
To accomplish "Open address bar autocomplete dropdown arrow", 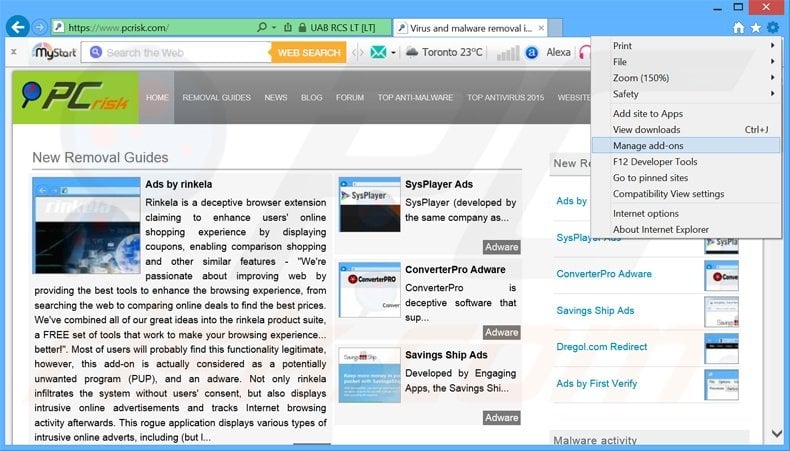I will coord(274,27).
